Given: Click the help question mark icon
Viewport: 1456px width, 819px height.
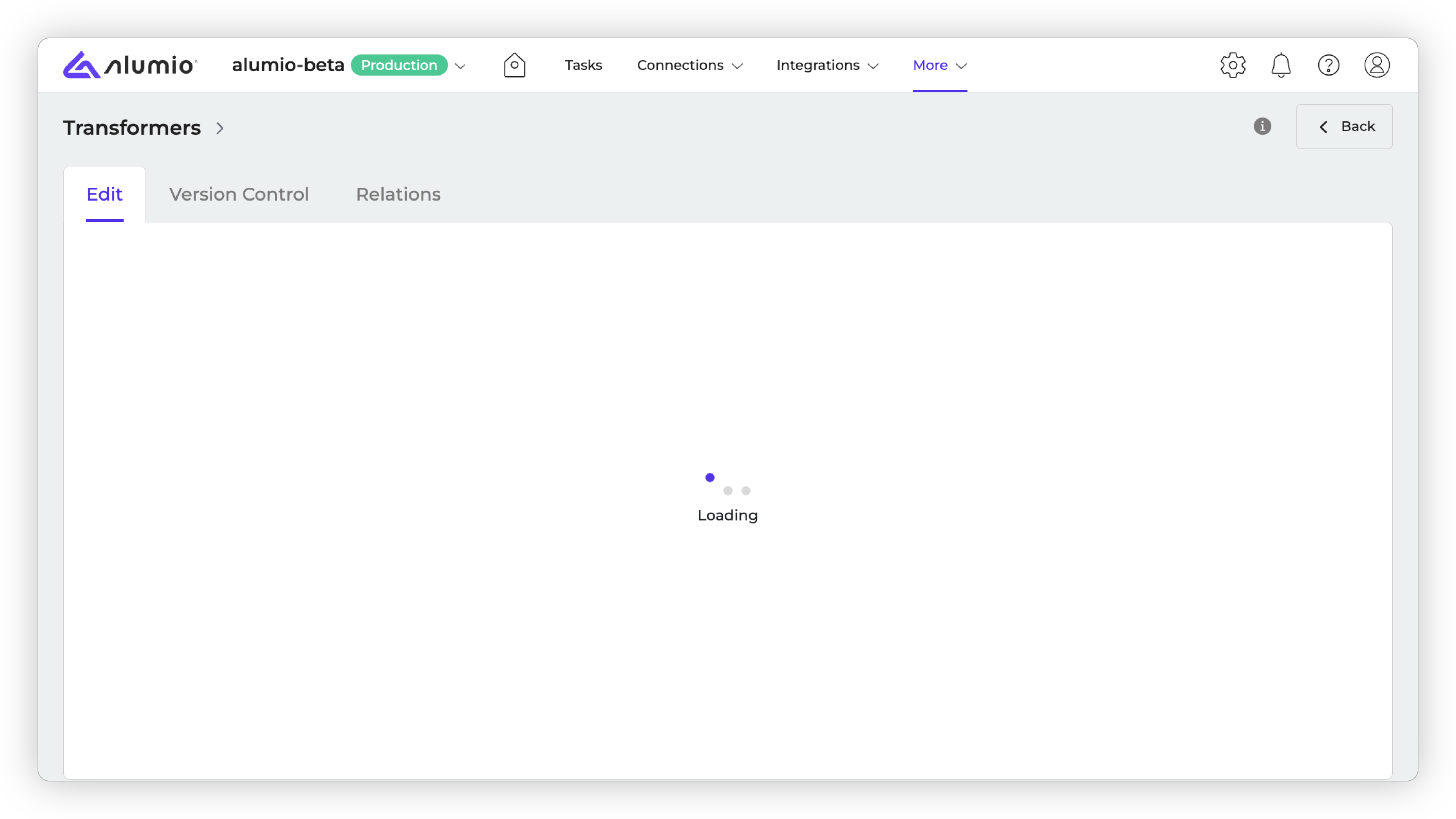Looking at the screenshot, I should pyautogui.click(x=1328, y=65).
